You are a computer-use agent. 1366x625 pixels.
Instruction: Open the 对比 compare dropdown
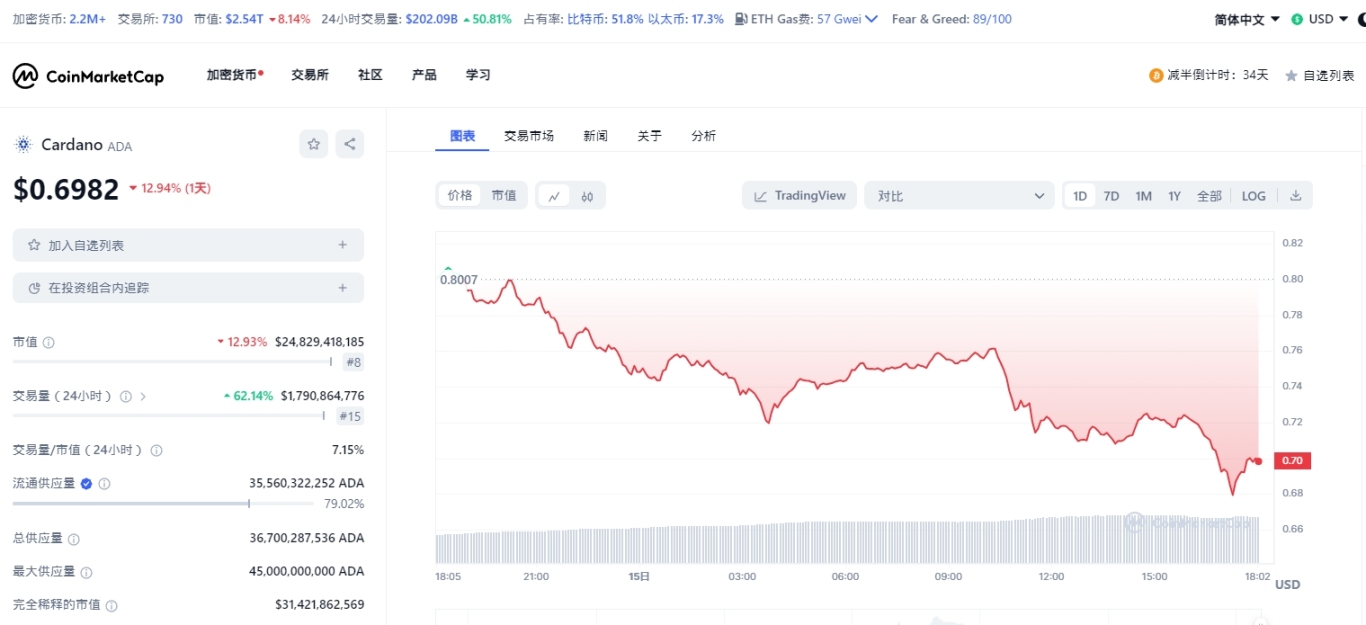click(959, 196)
